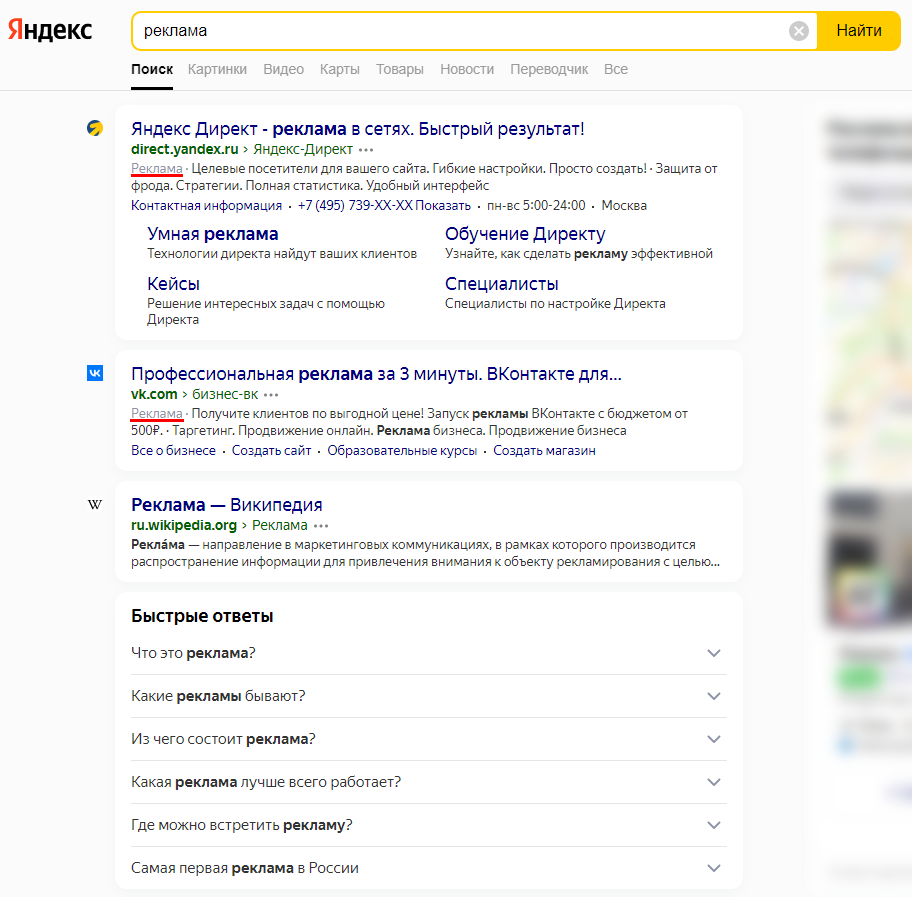Open the Переводчик tab
The height and width of the screenshot is (897, 912).
click(x=549, y=69)
